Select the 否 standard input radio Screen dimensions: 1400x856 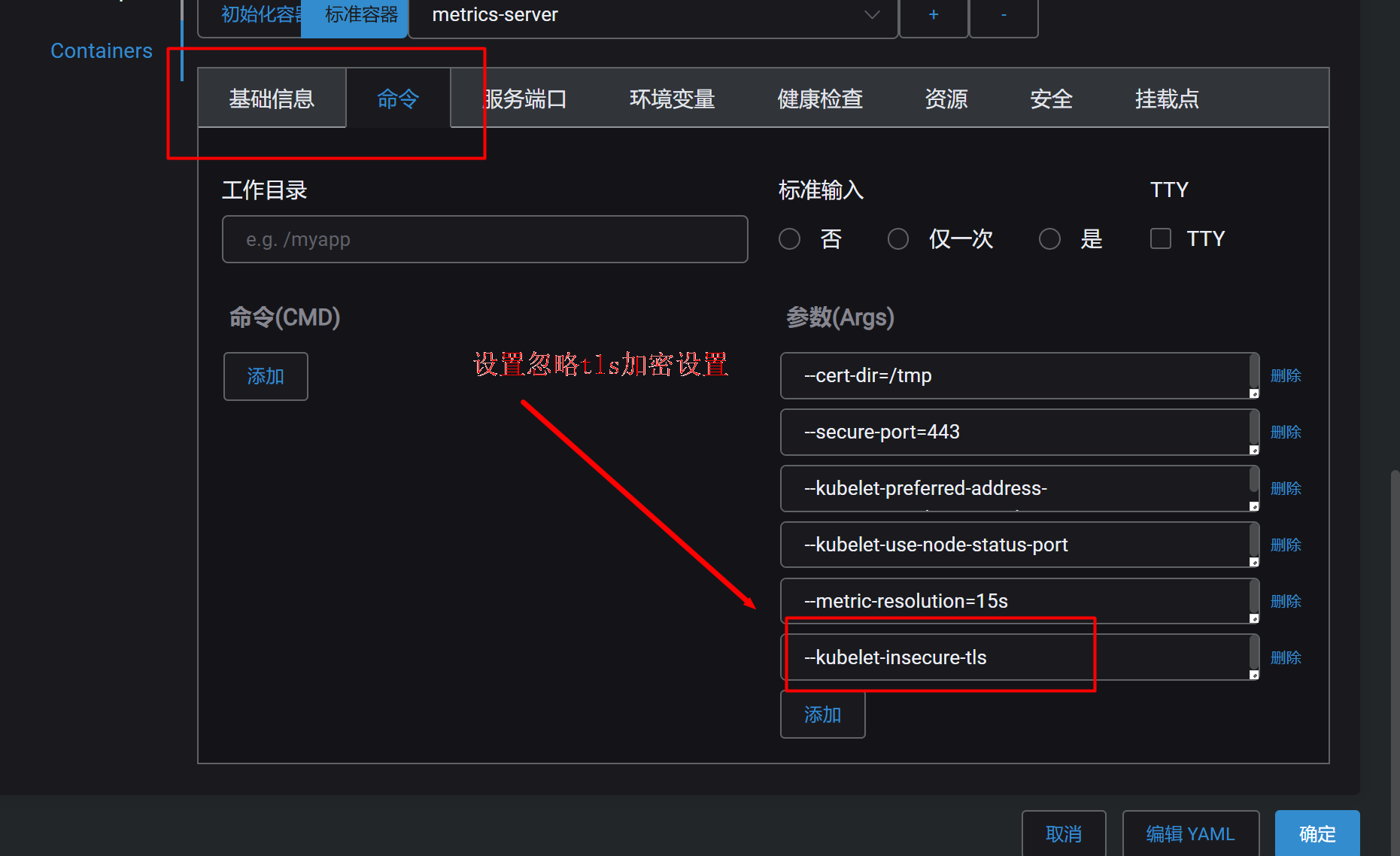(789, 239)
